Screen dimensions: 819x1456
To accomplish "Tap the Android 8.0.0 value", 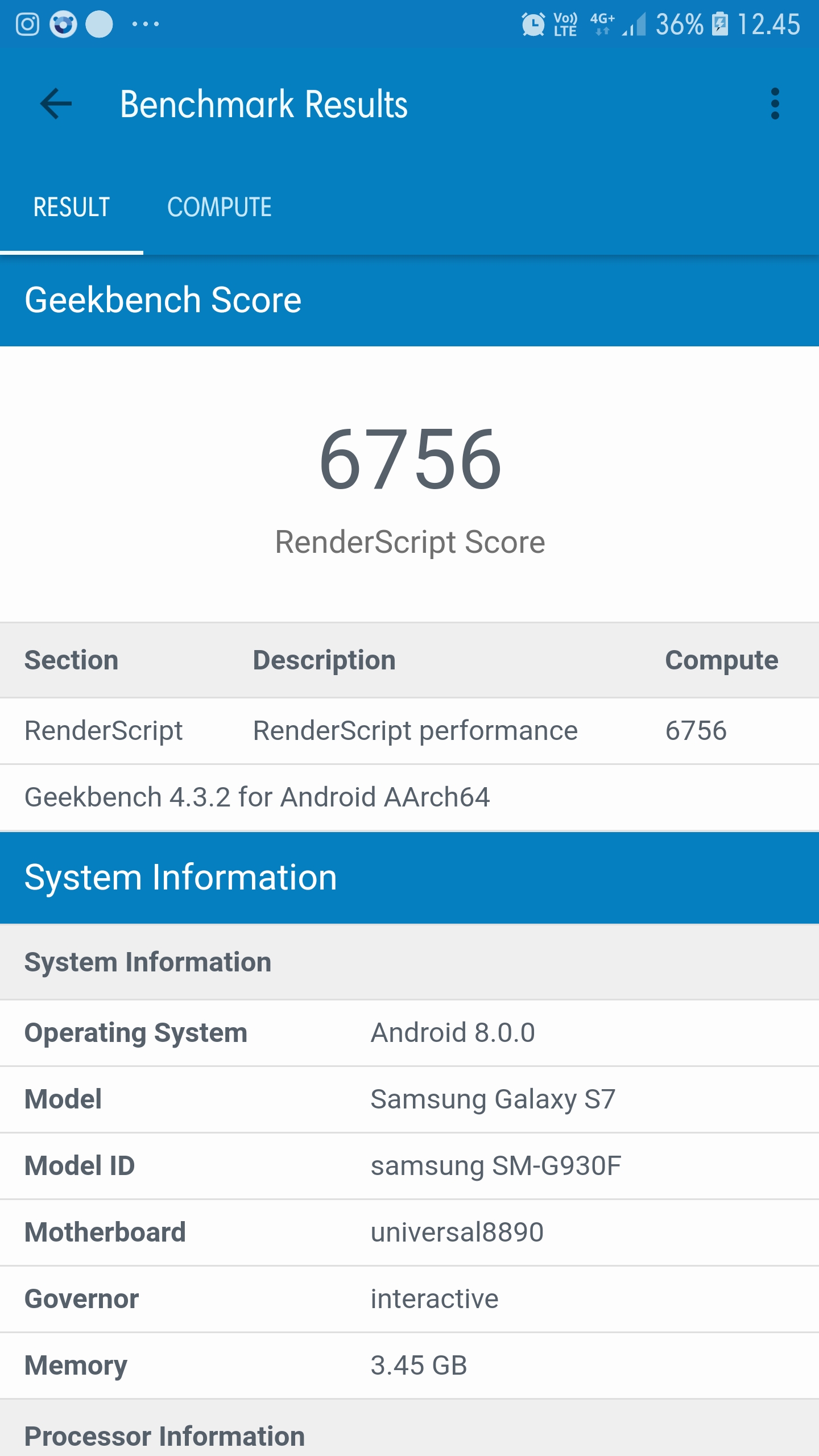I will [x=453, y=1033].
